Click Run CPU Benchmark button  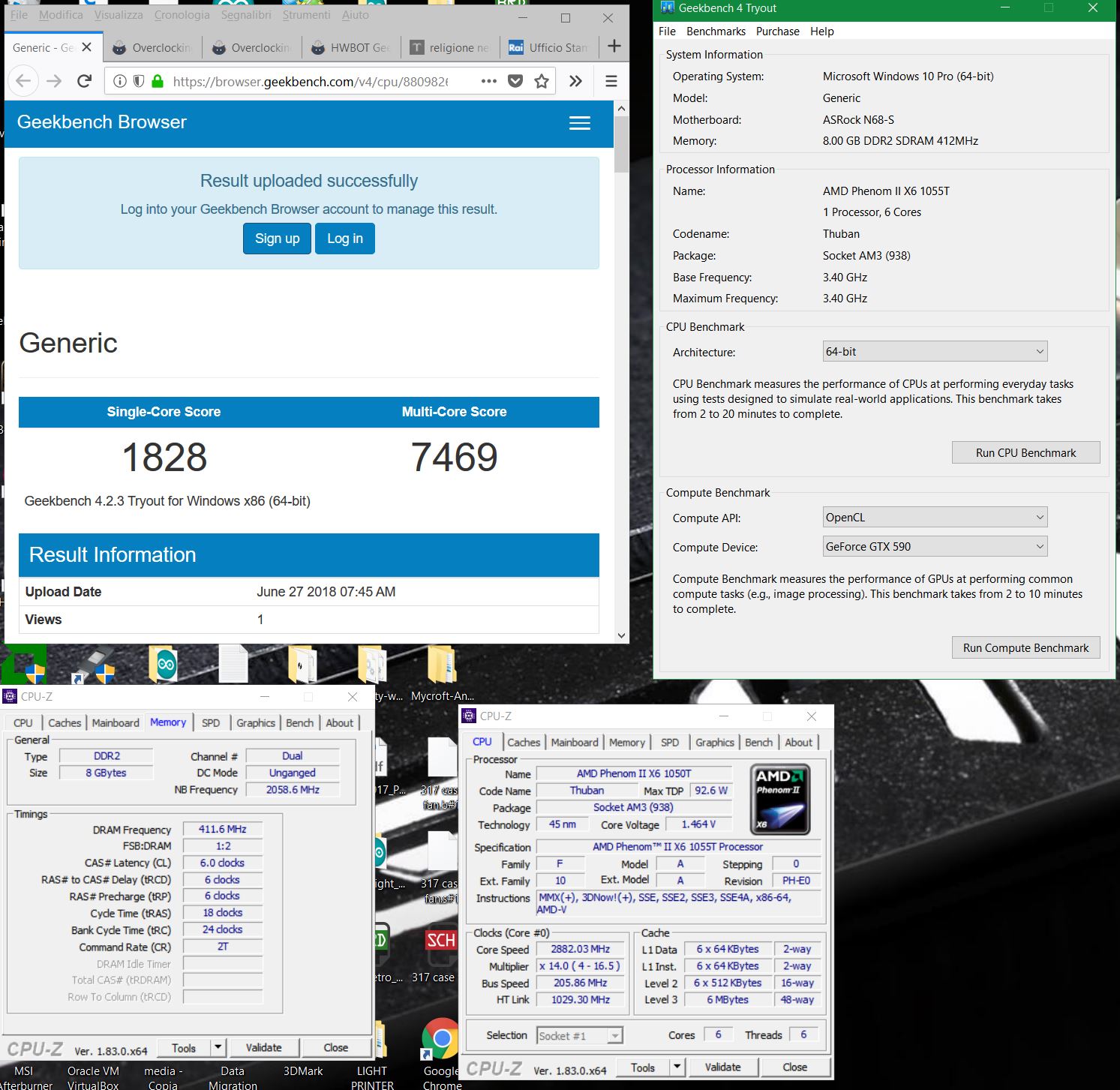[1025, 452]
